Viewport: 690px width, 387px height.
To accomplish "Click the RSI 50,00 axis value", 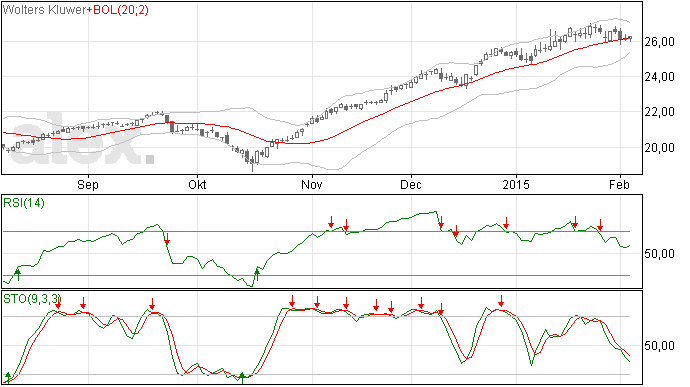I will tap(660, 254).
